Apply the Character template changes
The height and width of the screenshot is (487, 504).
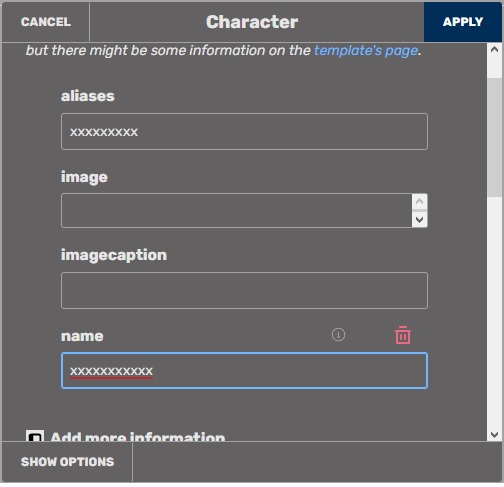(463, 22)
